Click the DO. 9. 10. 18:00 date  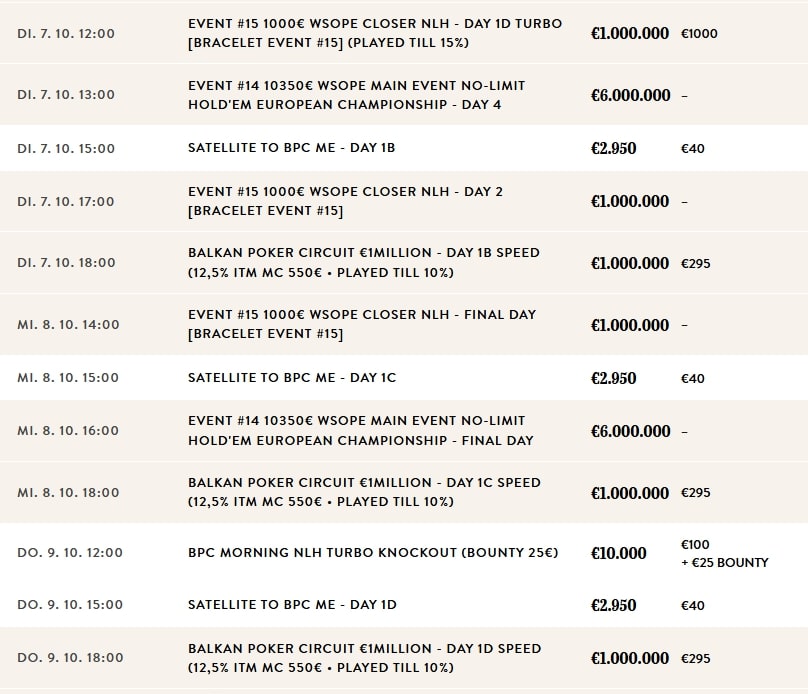[x=70, y=658]
